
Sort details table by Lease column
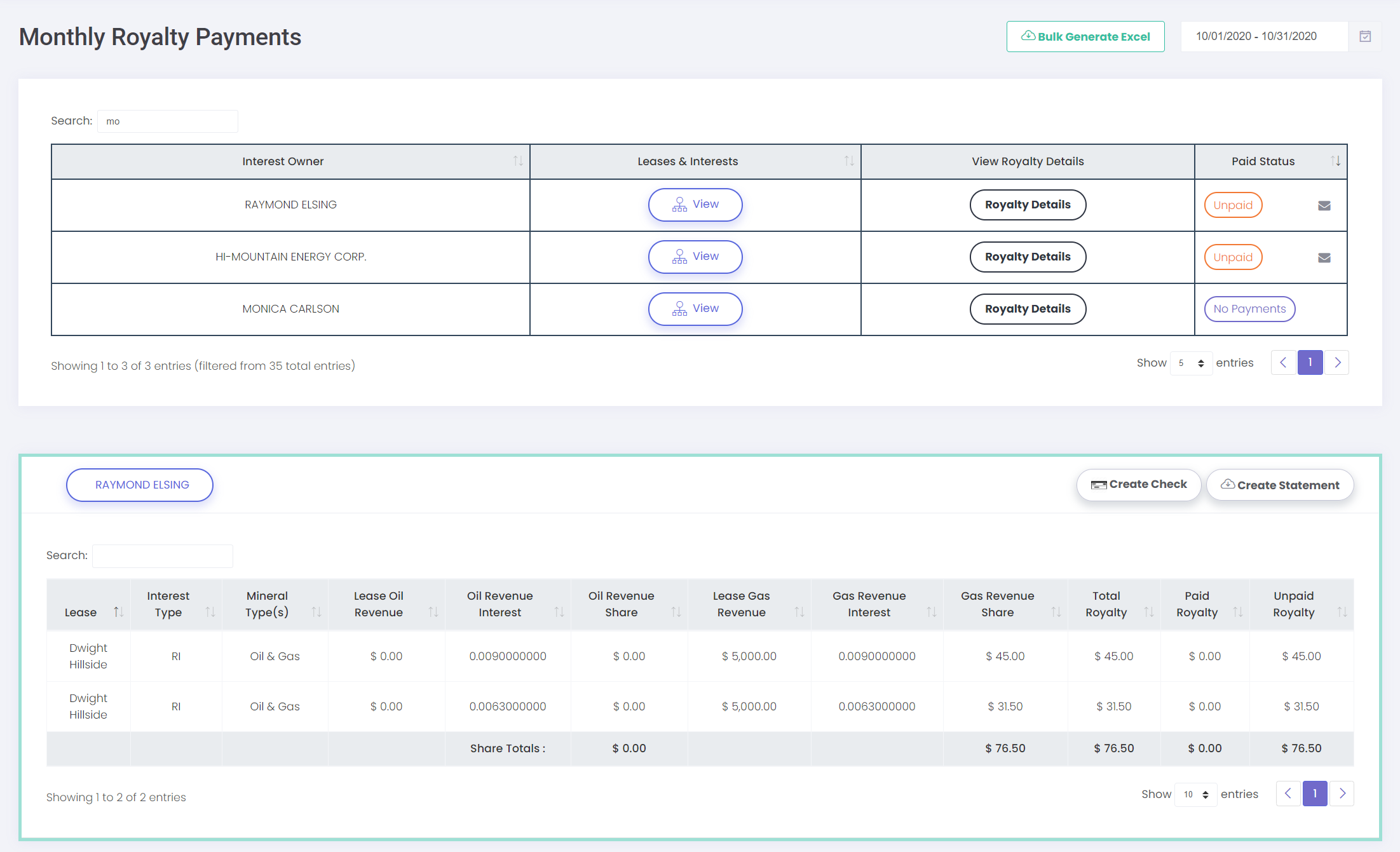pos(118,612)
